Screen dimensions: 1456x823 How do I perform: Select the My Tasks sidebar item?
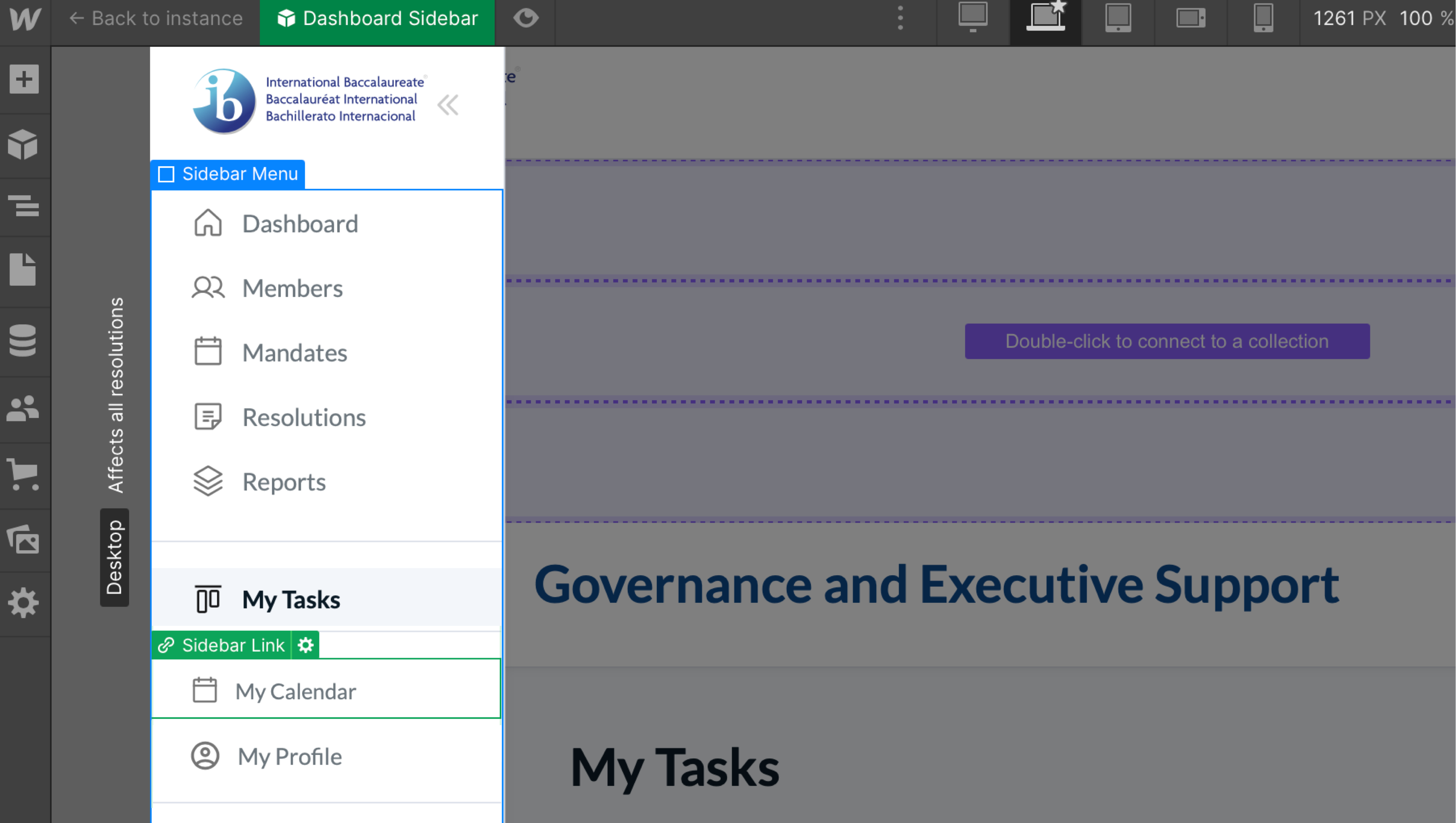click(290, 599)
